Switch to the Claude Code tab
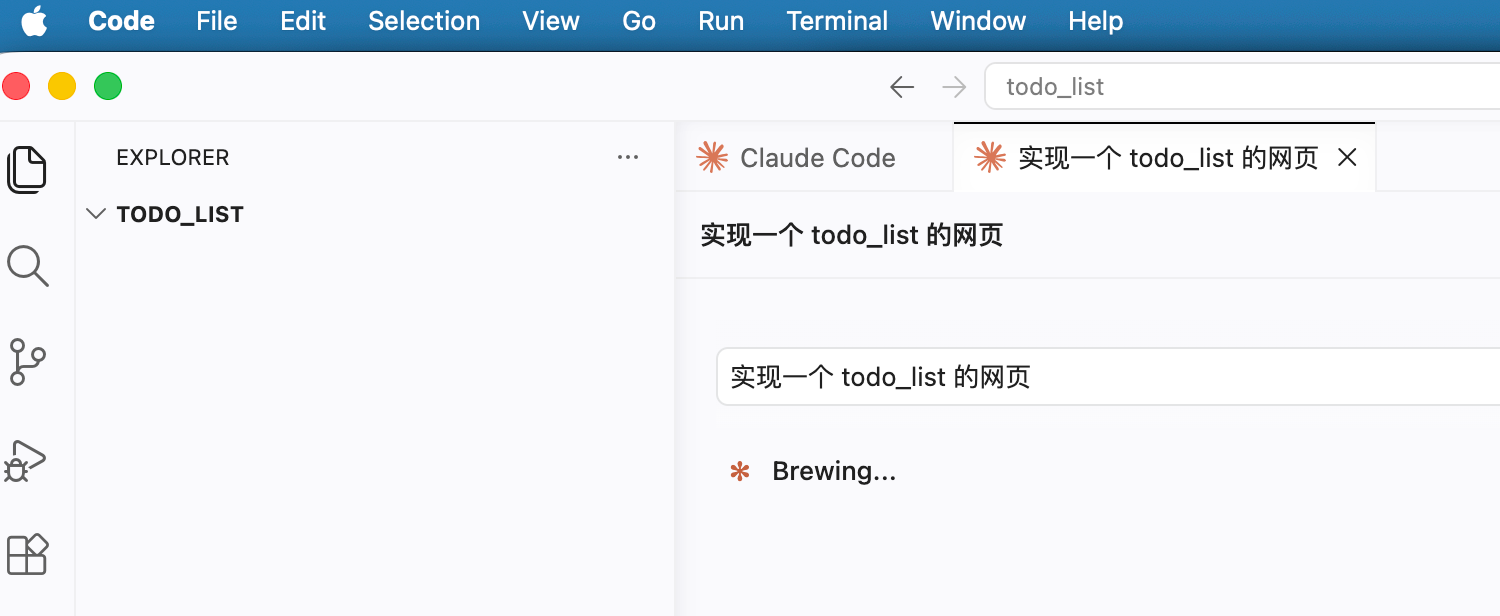The height and width of the screenshot is (616, 1500). click(x=814, y=157)
